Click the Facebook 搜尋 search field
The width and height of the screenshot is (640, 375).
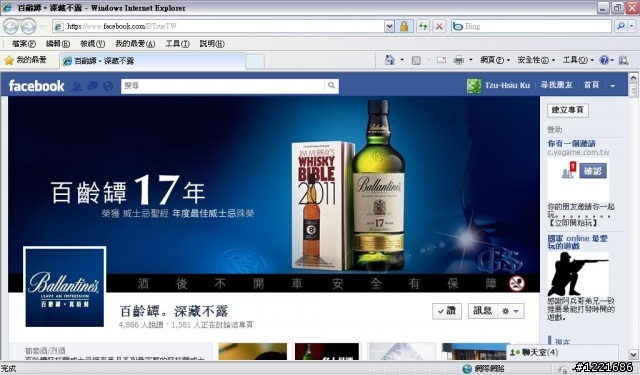pyautogui.click(x=223, y=86)
